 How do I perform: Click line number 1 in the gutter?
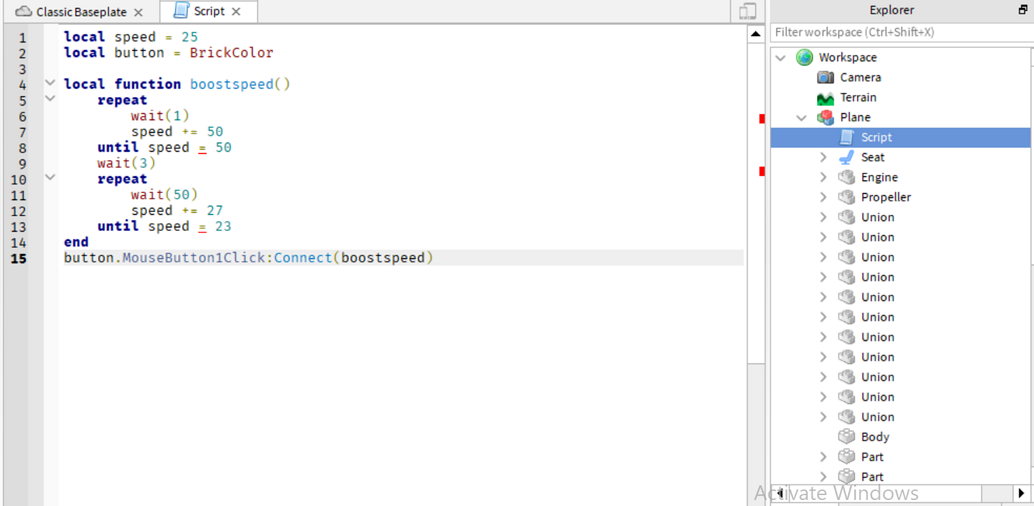pyautogui.click(x=22, y=38)
